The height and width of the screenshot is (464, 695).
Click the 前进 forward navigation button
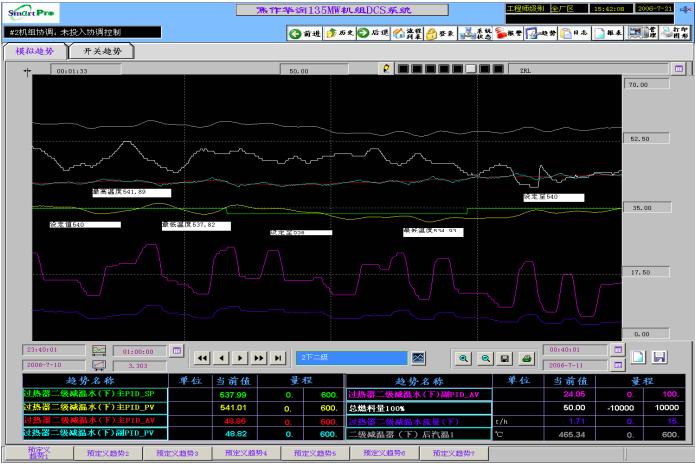click(x=305, y=33)
